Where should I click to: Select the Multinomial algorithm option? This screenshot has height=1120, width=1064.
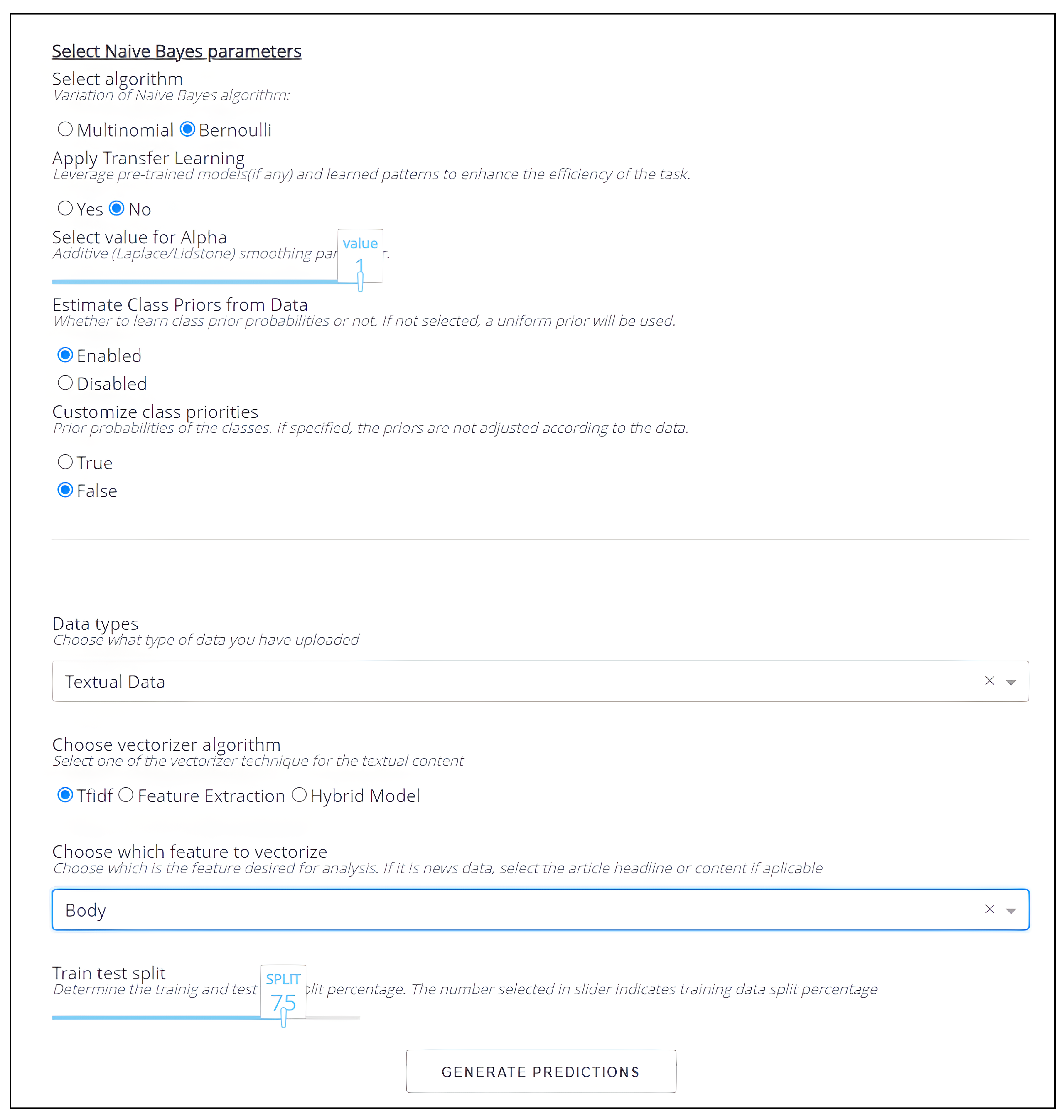[x=66, y=129]
